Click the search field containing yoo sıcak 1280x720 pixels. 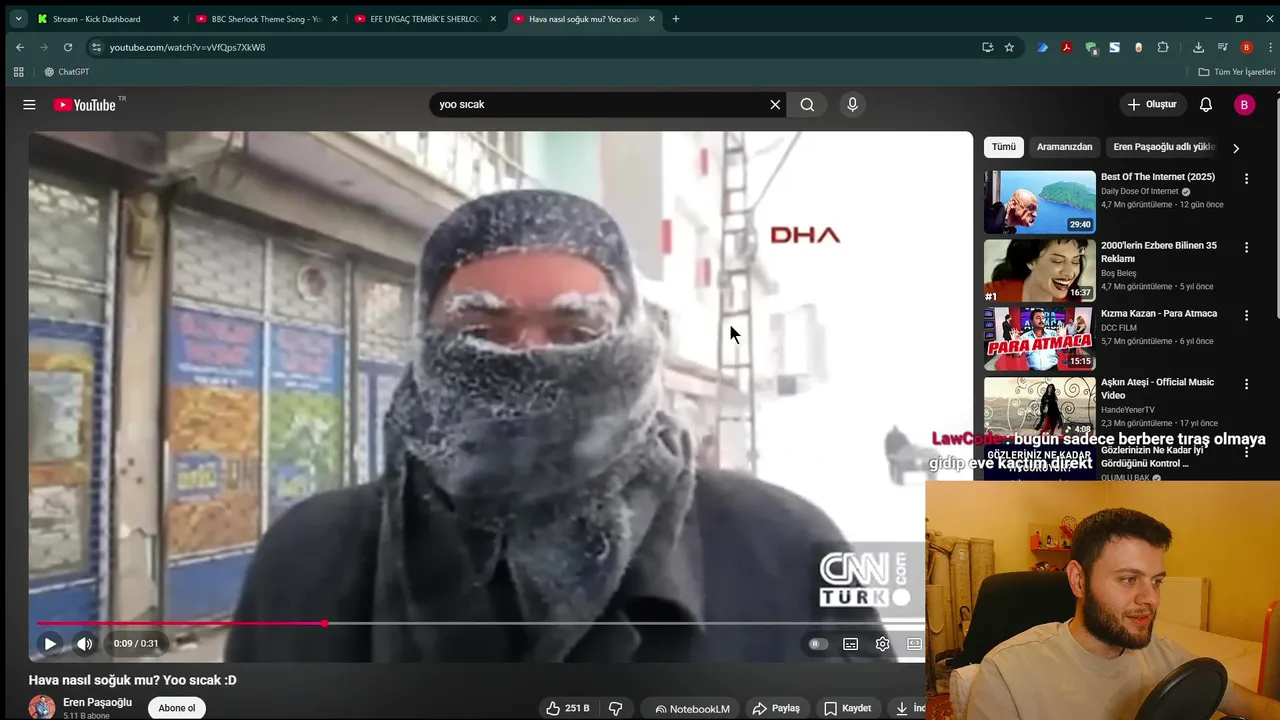point(598,105)
